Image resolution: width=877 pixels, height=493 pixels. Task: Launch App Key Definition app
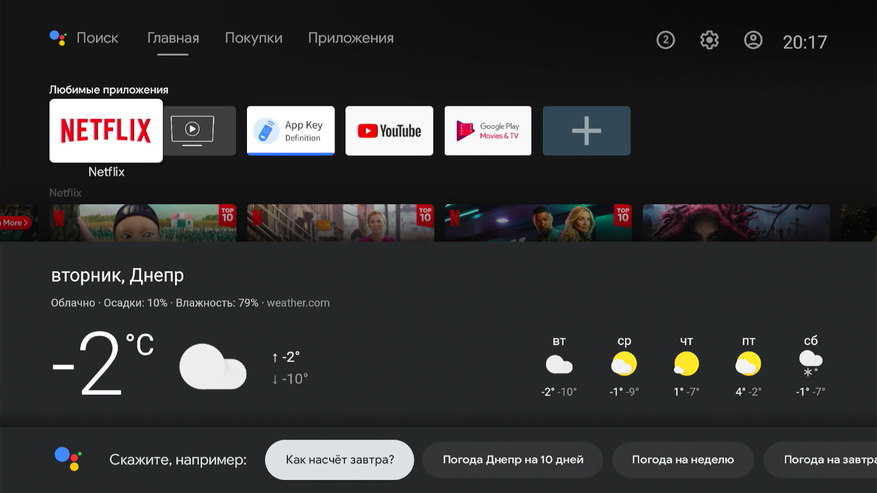click(291, 131)
